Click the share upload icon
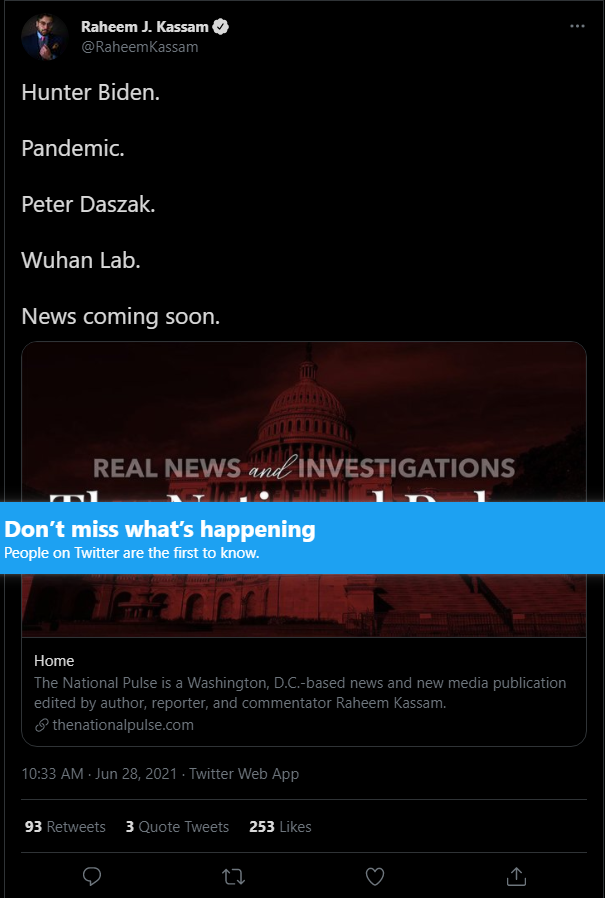 tap(516, 875)
